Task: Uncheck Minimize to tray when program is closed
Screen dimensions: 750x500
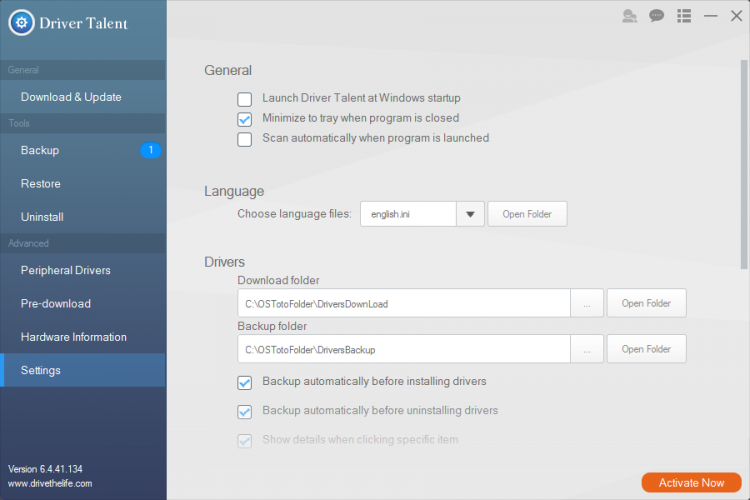Action: (x=244, y=119)
